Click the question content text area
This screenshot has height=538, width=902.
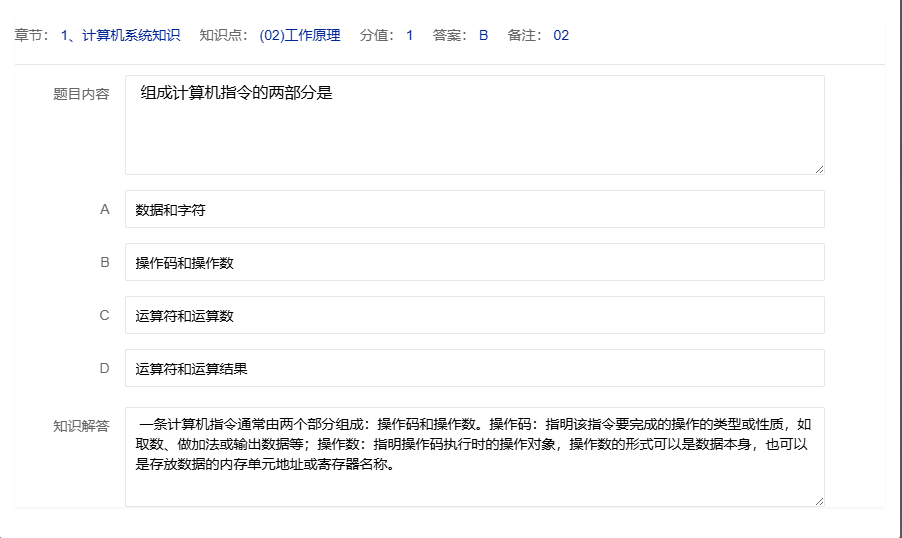(x=474, y=125)
